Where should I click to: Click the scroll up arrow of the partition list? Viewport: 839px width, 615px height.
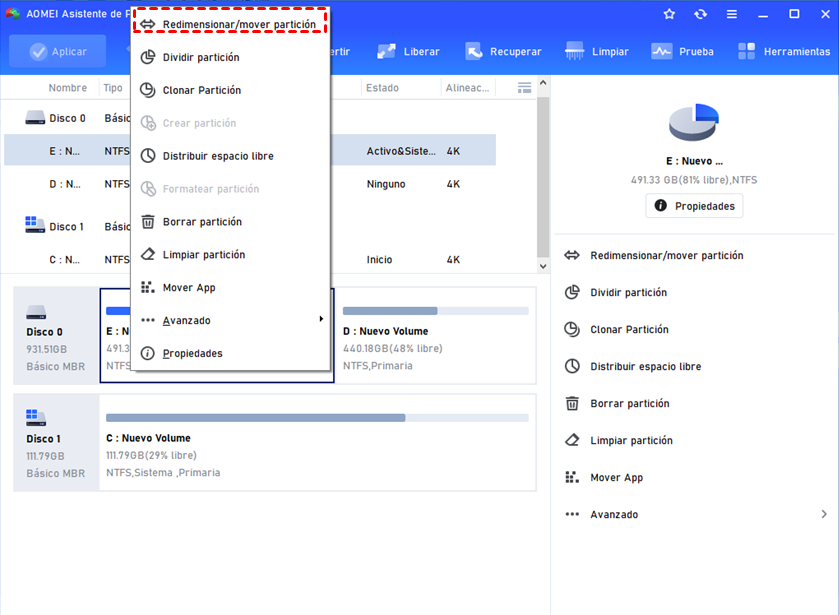543,83
